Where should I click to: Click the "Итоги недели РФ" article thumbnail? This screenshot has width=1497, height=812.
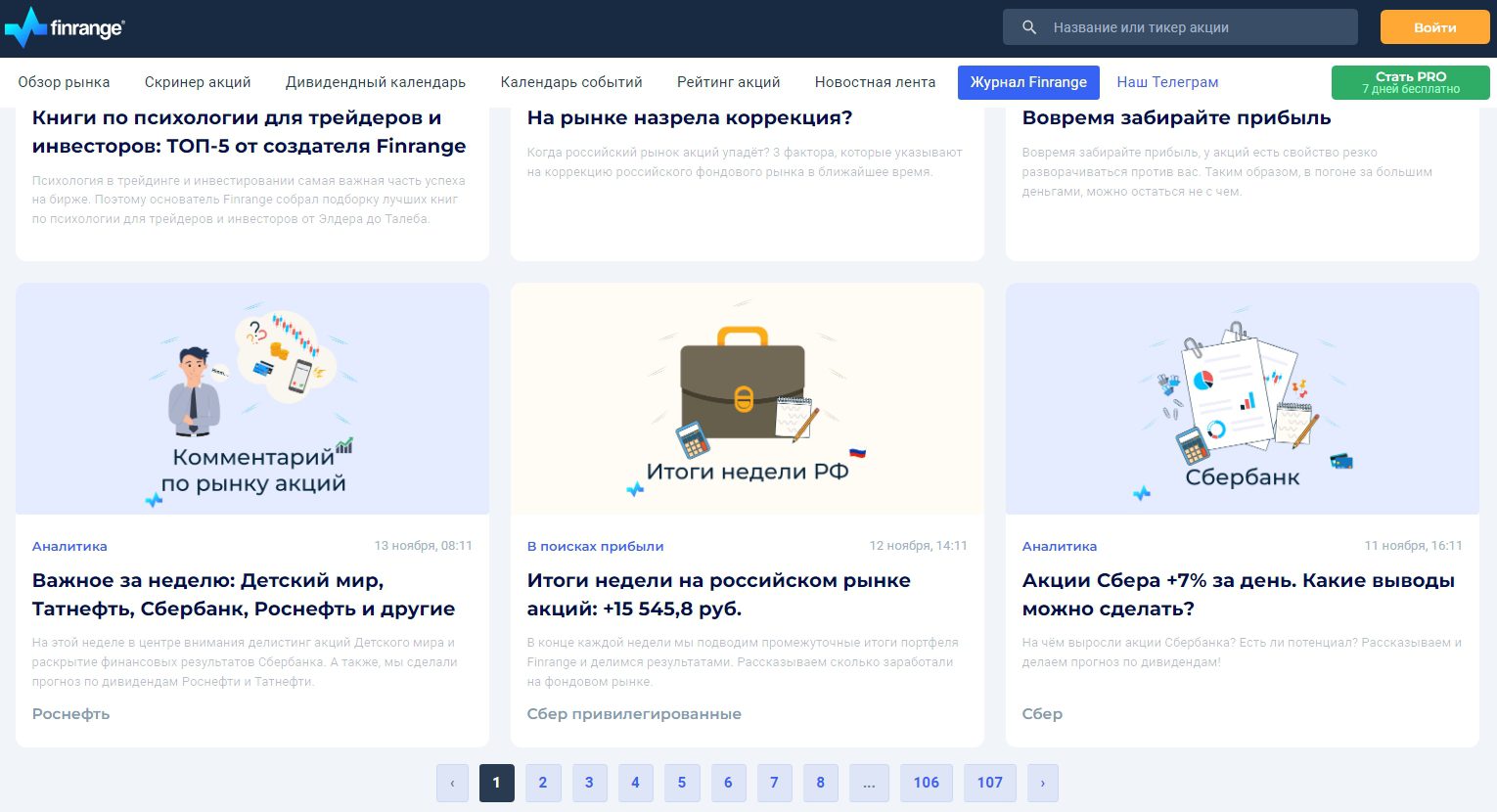(747, 398)
